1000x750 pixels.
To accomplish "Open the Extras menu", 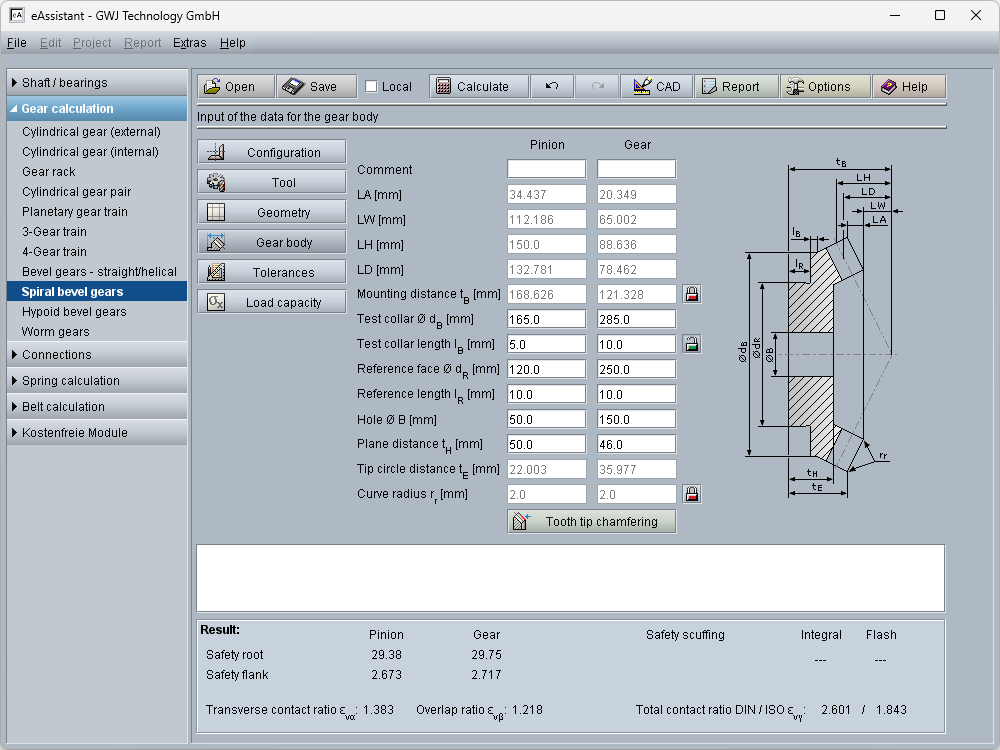I will 189,43.
